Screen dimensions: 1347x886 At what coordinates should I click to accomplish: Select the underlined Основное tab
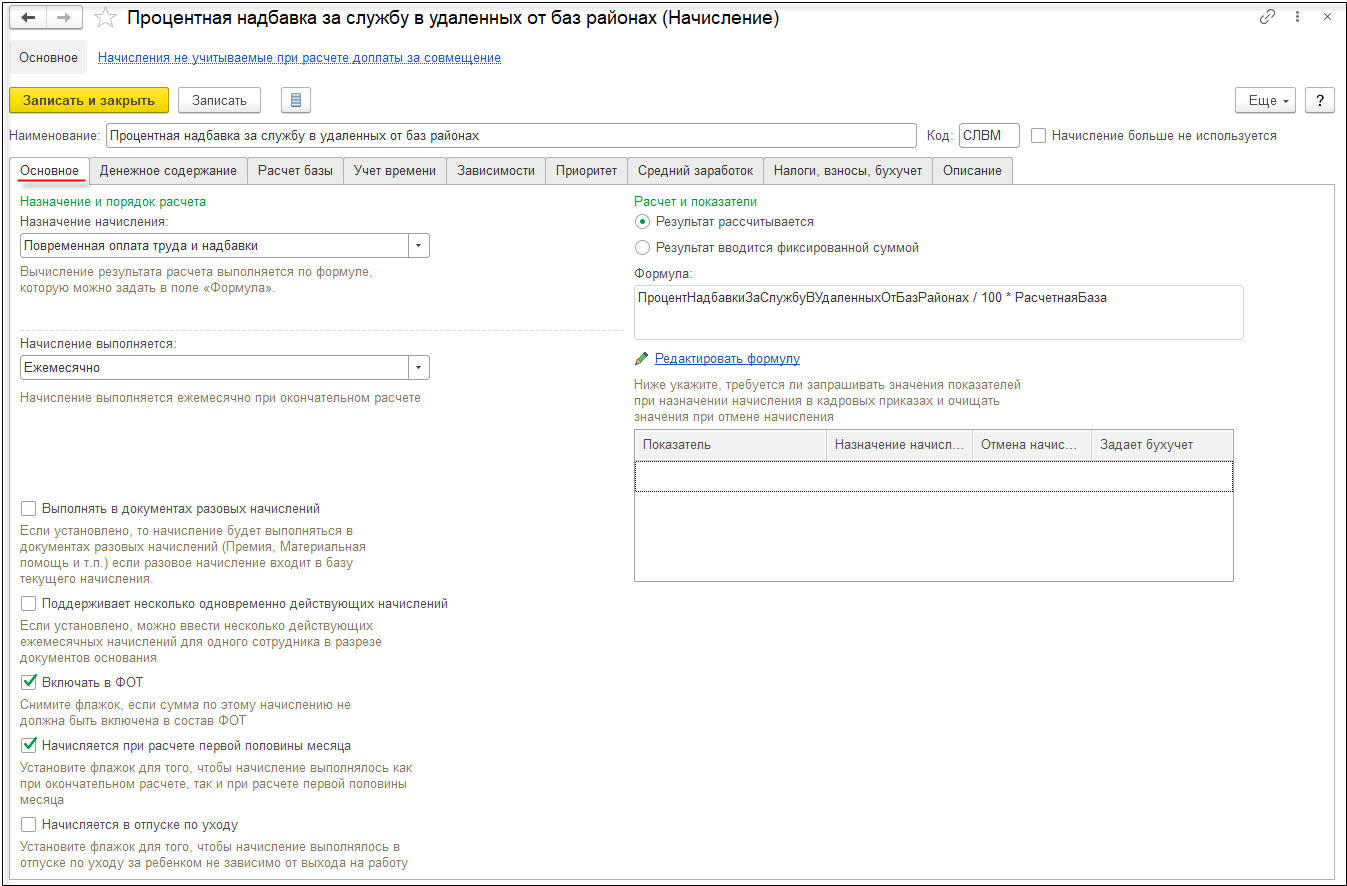coord(50,171)
